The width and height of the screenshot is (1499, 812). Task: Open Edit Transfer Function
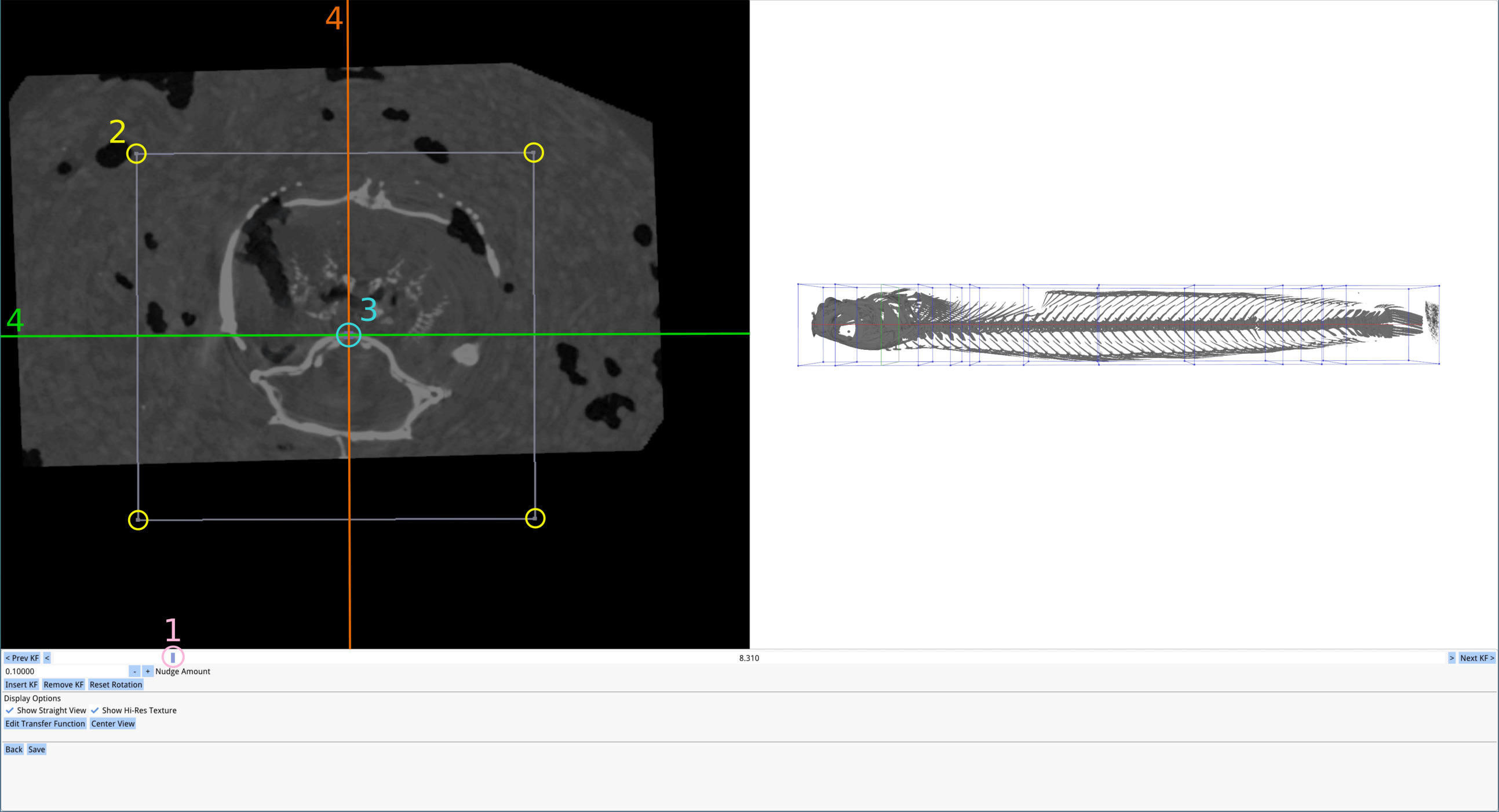(x=45, y=723)
